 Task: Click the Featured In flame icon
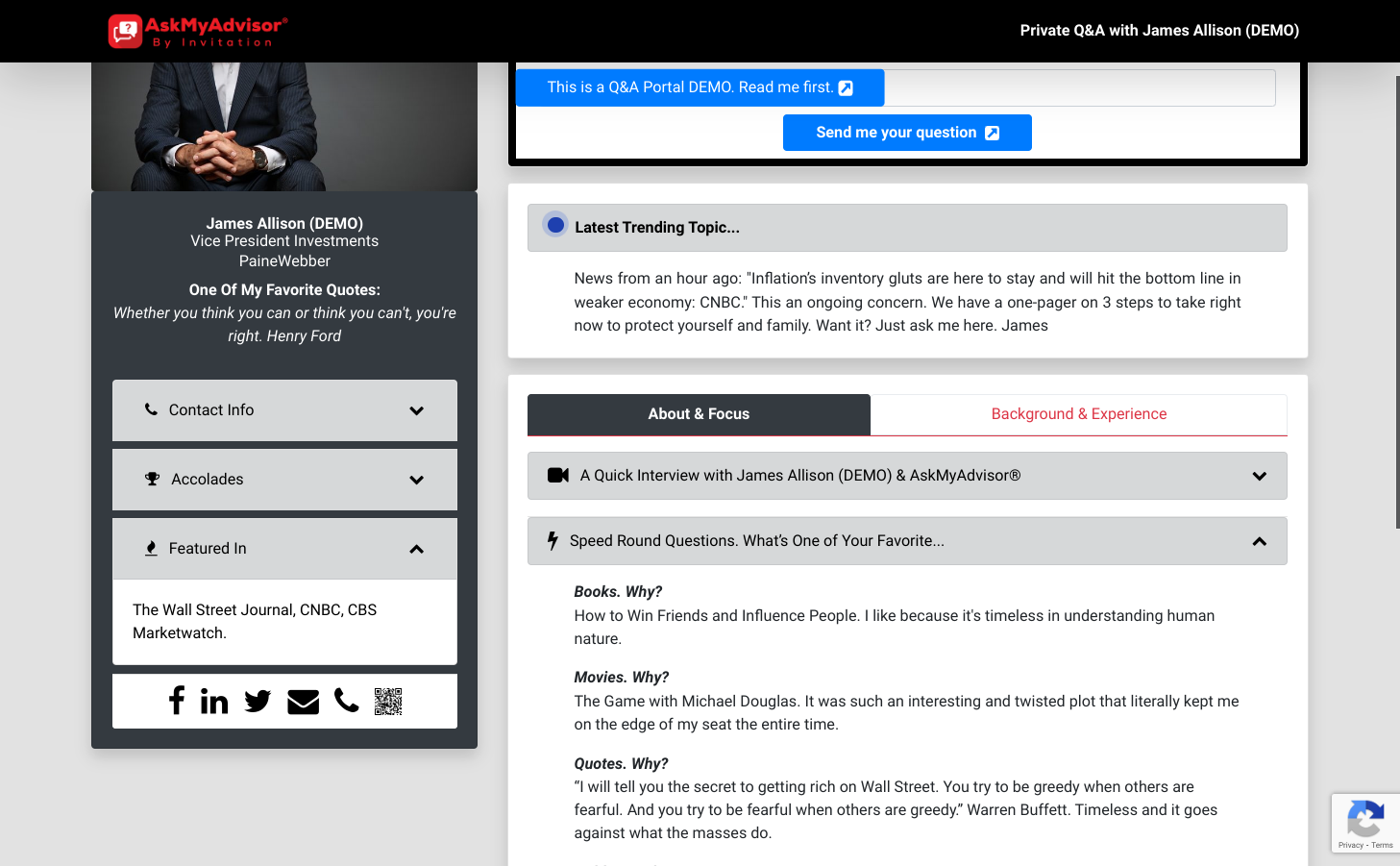(x=151, y=548)
